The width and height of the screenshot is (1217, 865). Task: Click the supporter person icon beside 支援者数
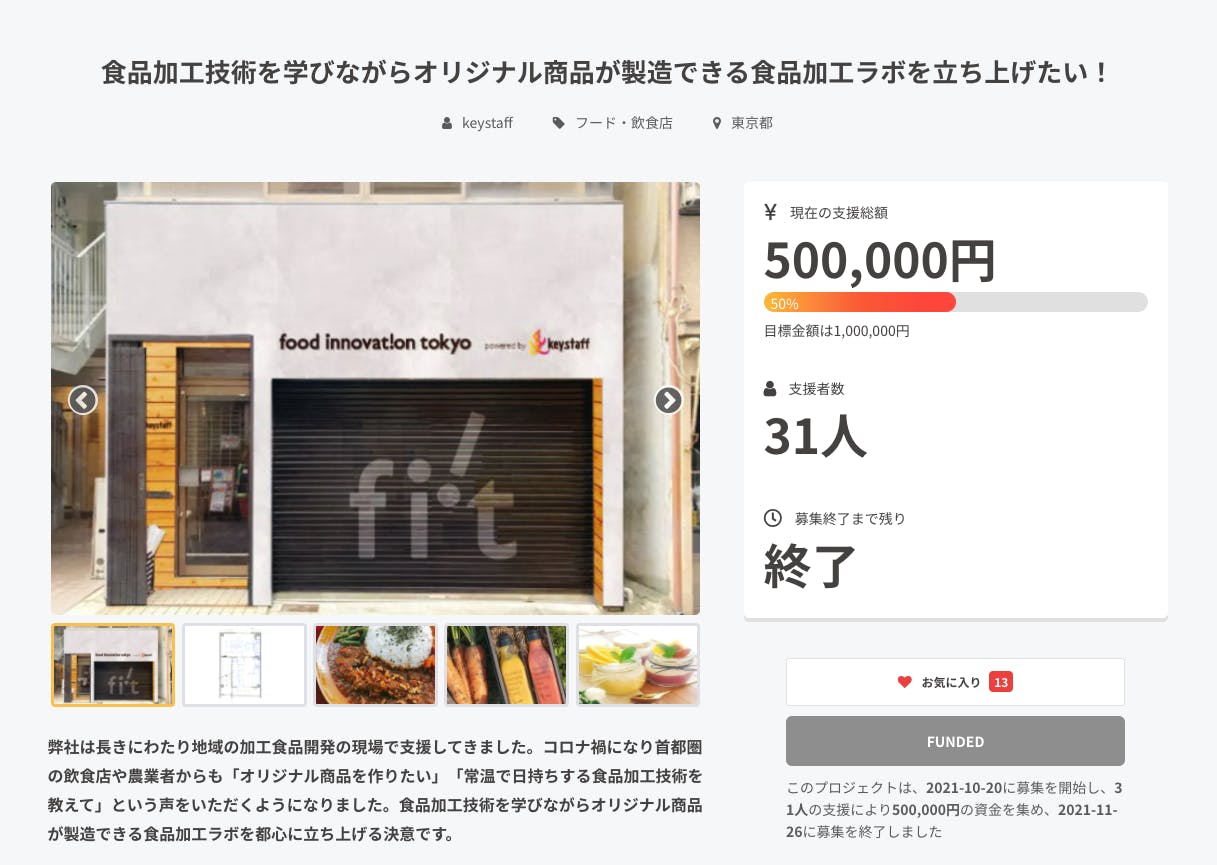pyautogui.click(x=770, y=388)
